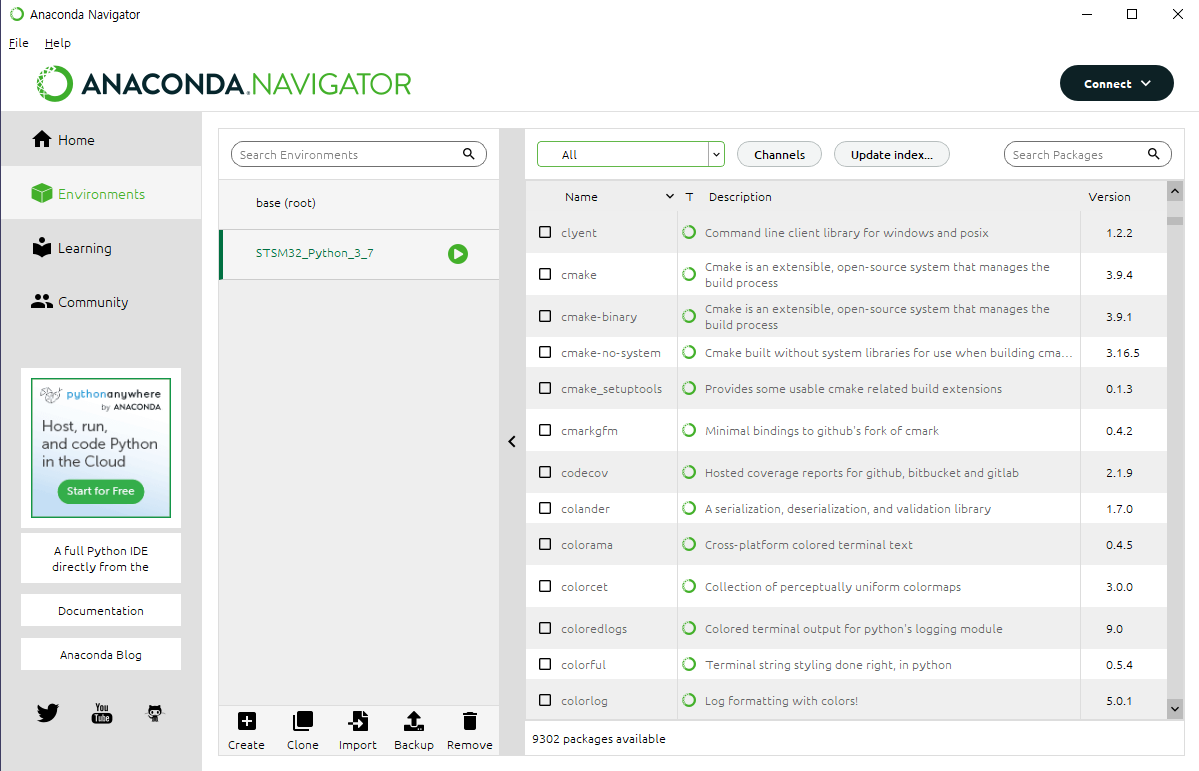Open the Learning sidebar section
The image size is (1199, 771).
click(x=101, y=248)
